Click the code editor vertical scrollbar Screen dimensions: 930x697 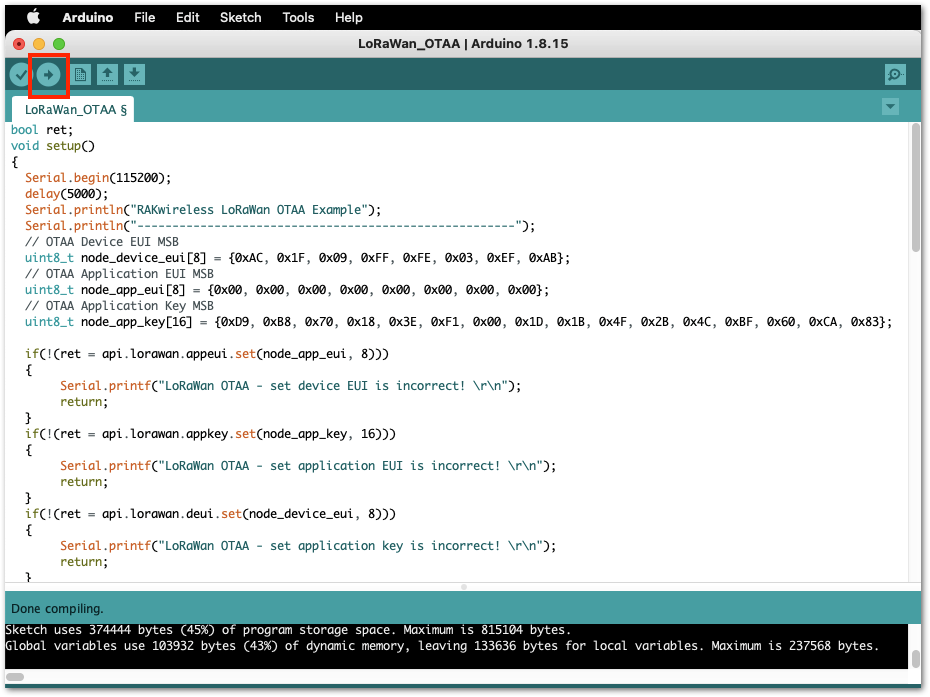tap(916, 189)
